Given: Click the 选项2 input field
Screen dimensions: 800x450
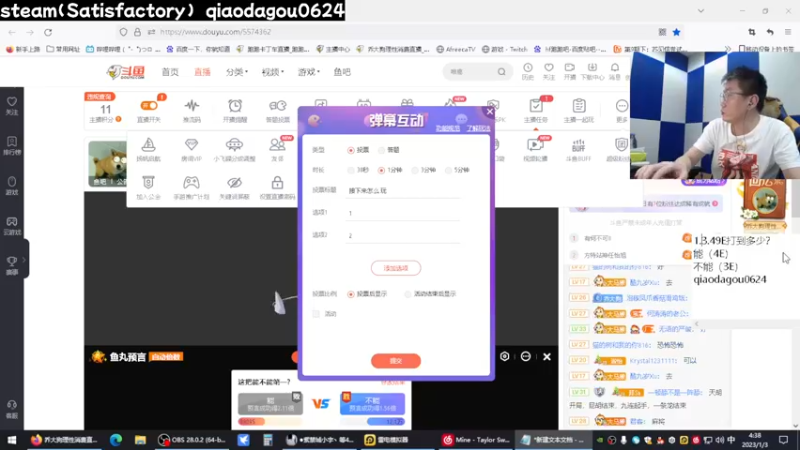Looking at the screenshot, I should click(403, 236).
